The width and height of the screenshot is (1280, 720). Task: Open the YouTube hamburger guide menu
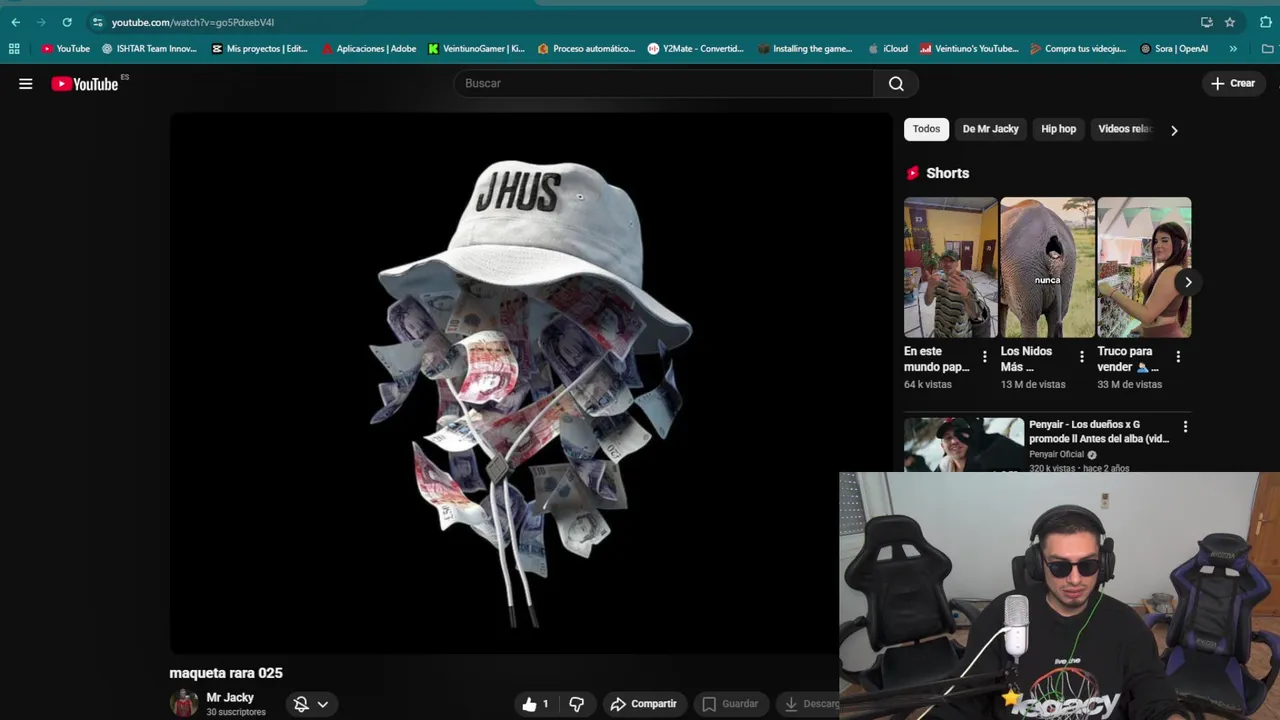(x=26, y=84)
